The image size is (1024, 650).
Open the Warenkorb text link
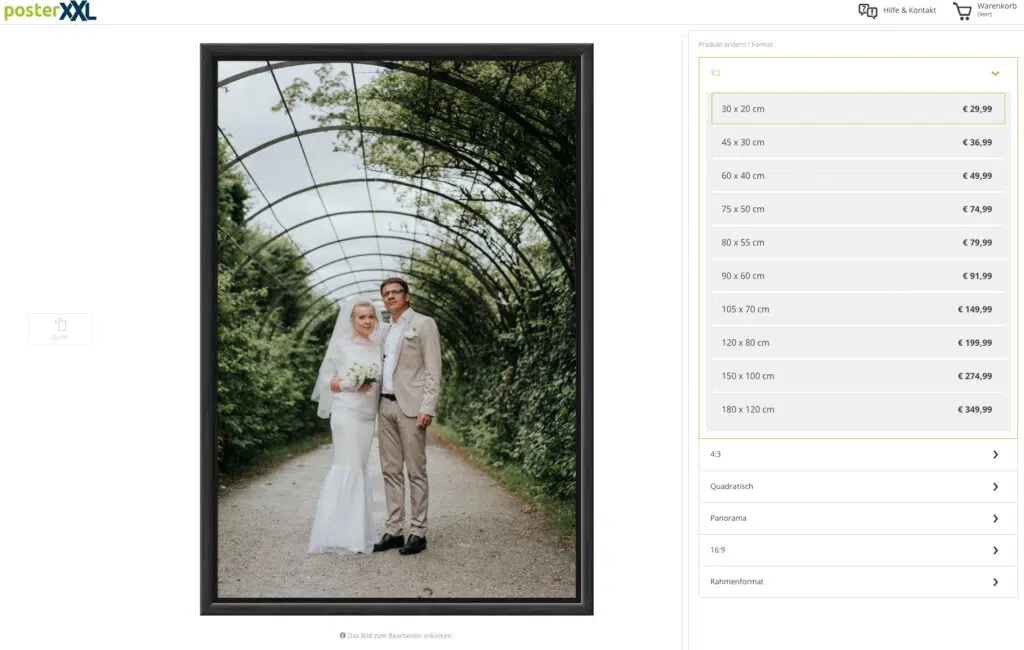click(x=996, y=7)
